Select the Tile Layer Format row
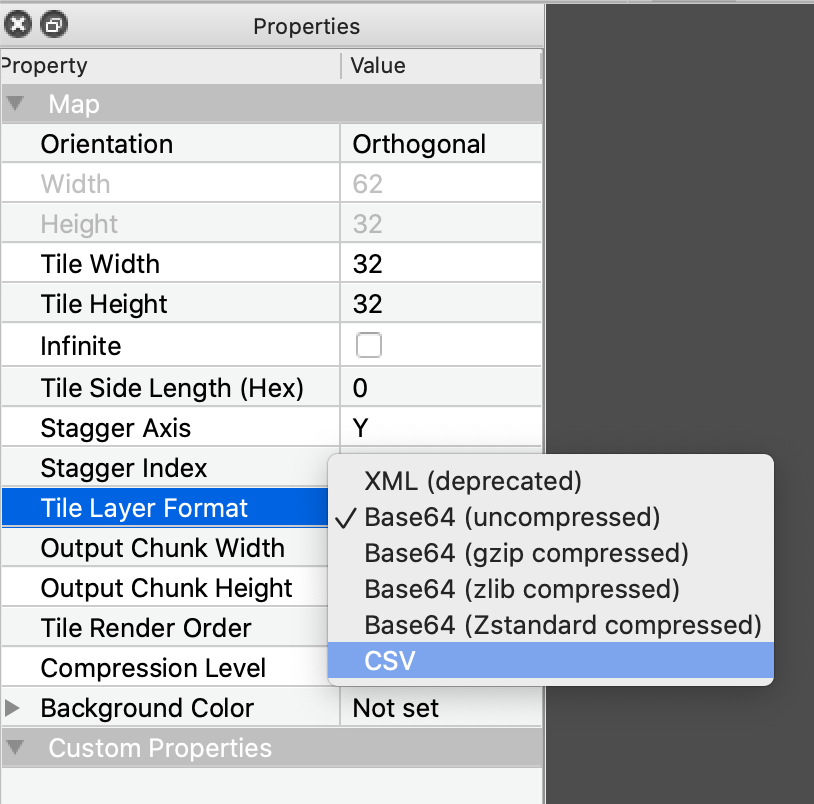The image size is (814, 804). pyautogui.click(x=165, y=508)
